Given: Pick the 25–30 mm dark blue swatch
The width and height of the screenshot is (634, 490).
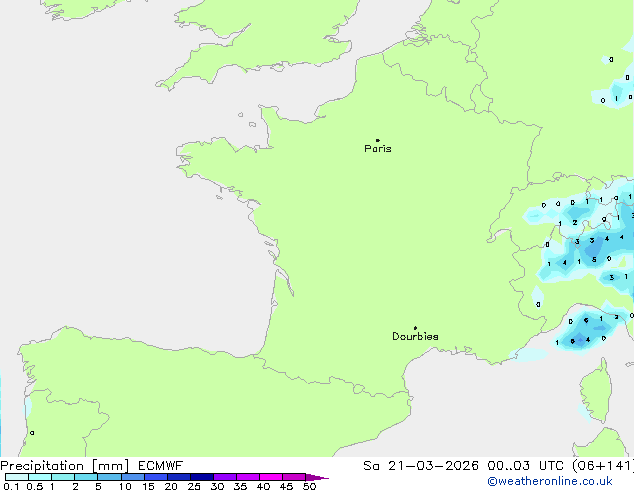Looking at the screenshot, I should [202, 477].
